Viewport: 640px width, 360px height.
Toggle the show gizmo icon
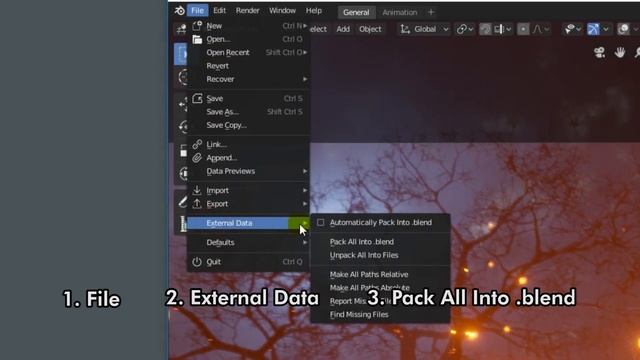click(x=593, y=29)
